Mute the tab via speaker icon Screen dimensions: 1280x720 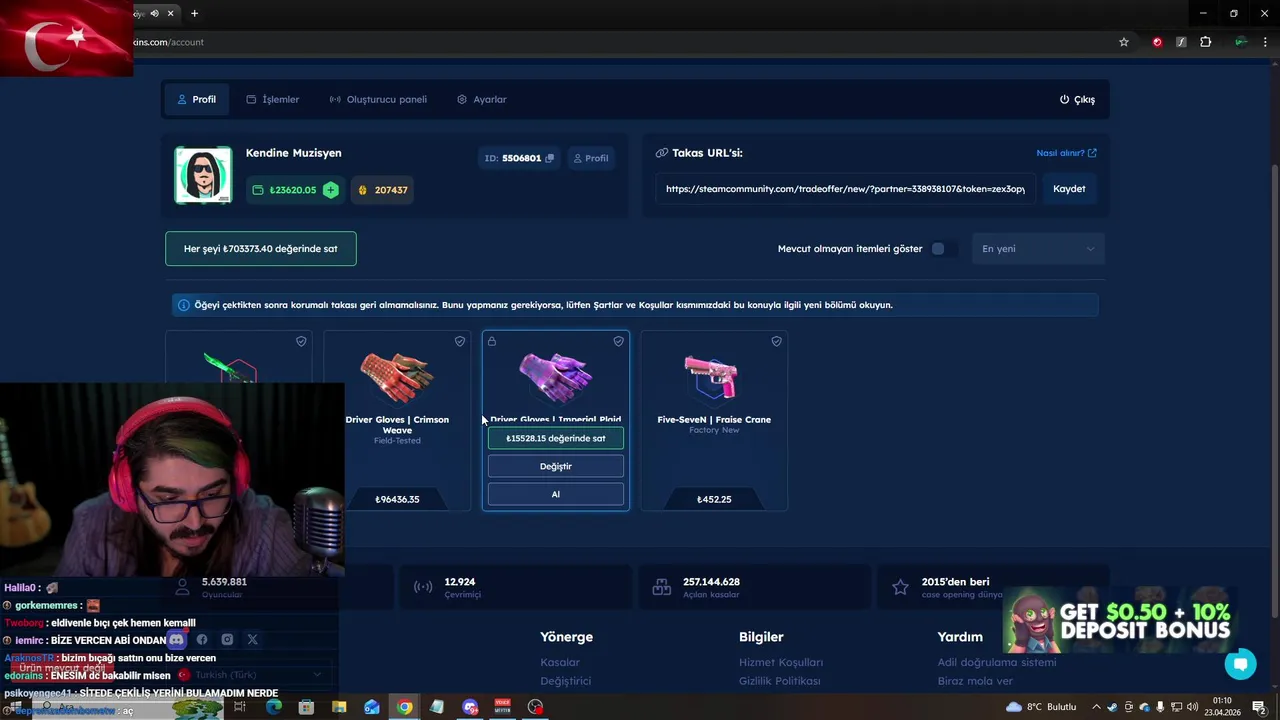[x=154, y=13]
